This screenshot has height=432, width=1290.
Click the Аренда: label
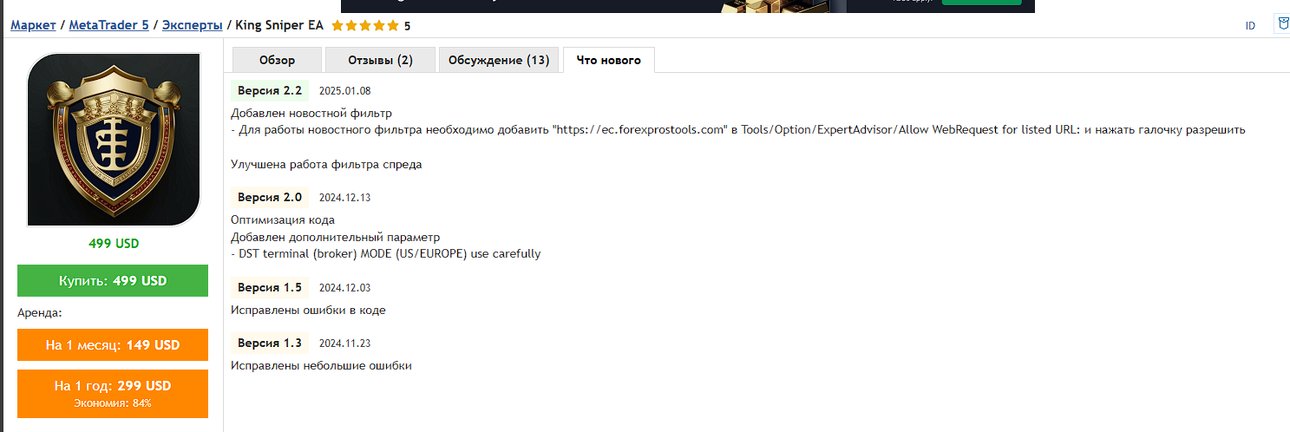click(x=40, y=313)
